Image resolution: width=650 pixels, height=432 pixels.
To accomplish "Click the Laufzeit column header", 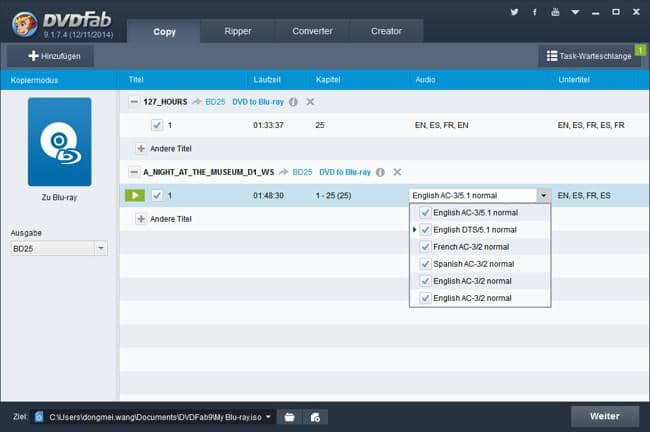I will coord(267,80).
